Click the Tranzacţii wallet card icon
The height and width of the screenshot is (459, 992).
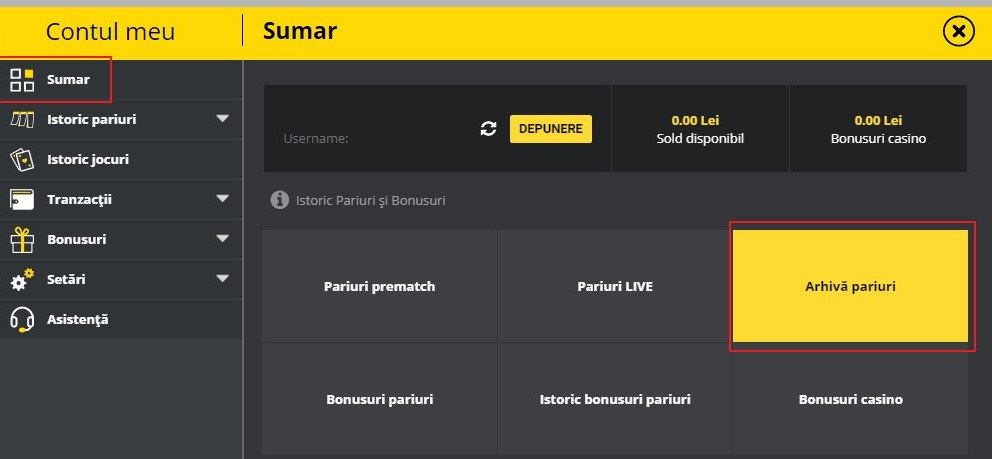tap(22, 199)
